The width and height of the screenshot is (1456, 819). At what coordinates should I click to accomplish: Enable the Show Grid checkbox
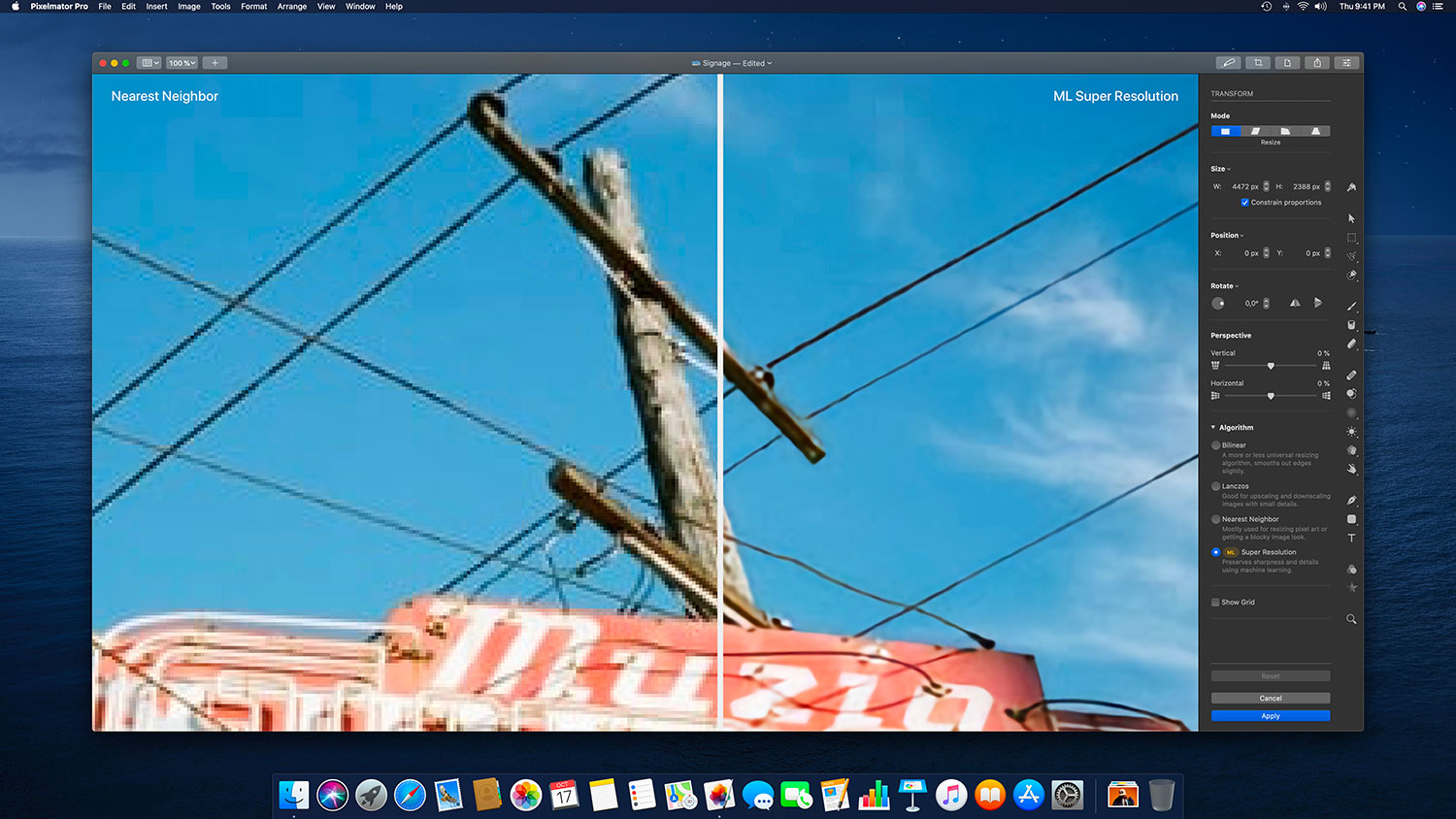tap(1215, 603)
